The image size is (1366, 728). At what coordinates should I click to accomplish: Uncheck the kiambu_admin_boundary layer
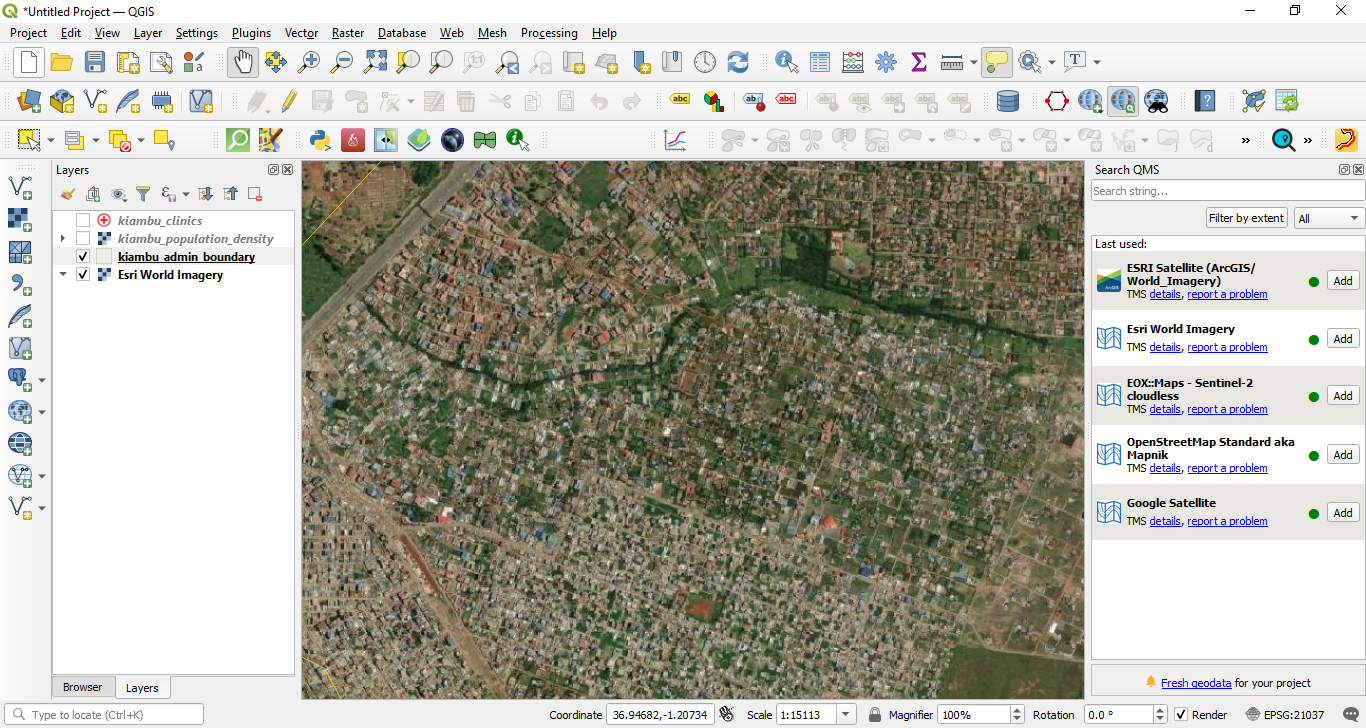[83, 256]
